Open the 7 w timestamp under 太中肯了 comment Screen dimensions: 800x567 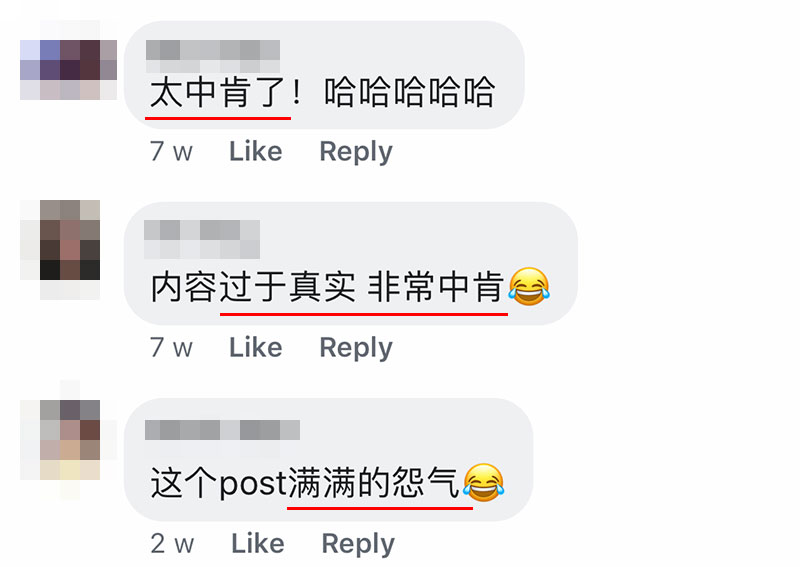[171, 151]
